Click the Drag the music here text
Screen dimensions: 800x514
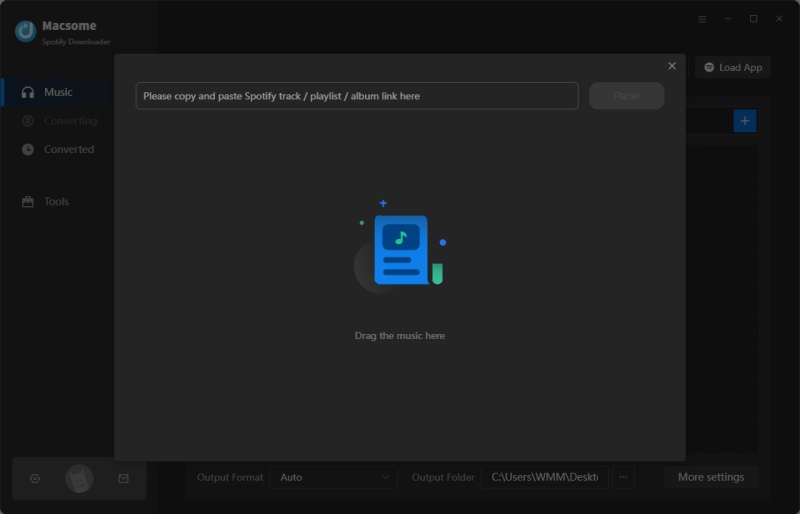click(x=399, y=335)
